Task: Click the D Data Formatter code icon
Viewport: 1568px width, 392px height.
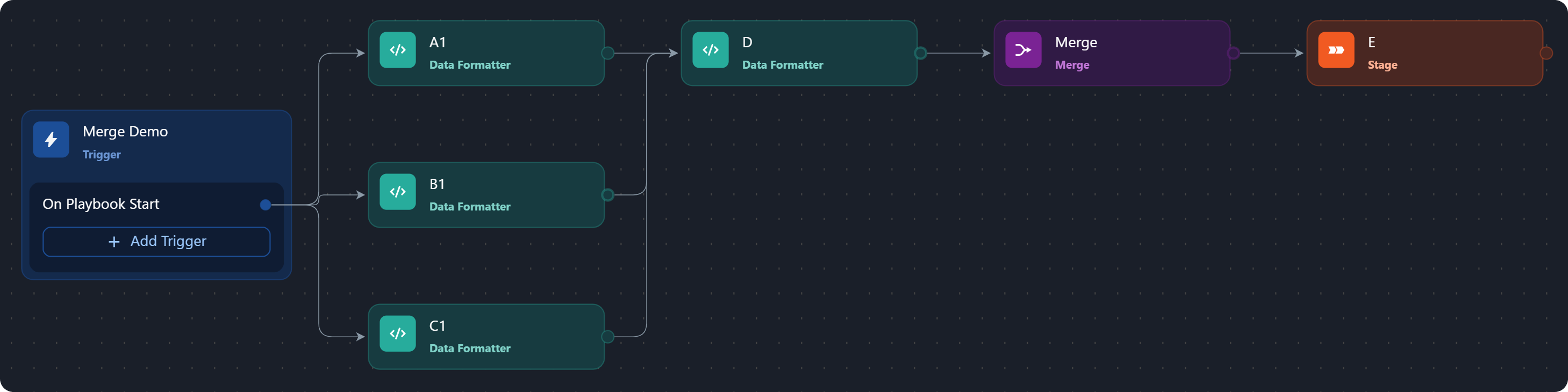Action: click(x=710, y=50)
